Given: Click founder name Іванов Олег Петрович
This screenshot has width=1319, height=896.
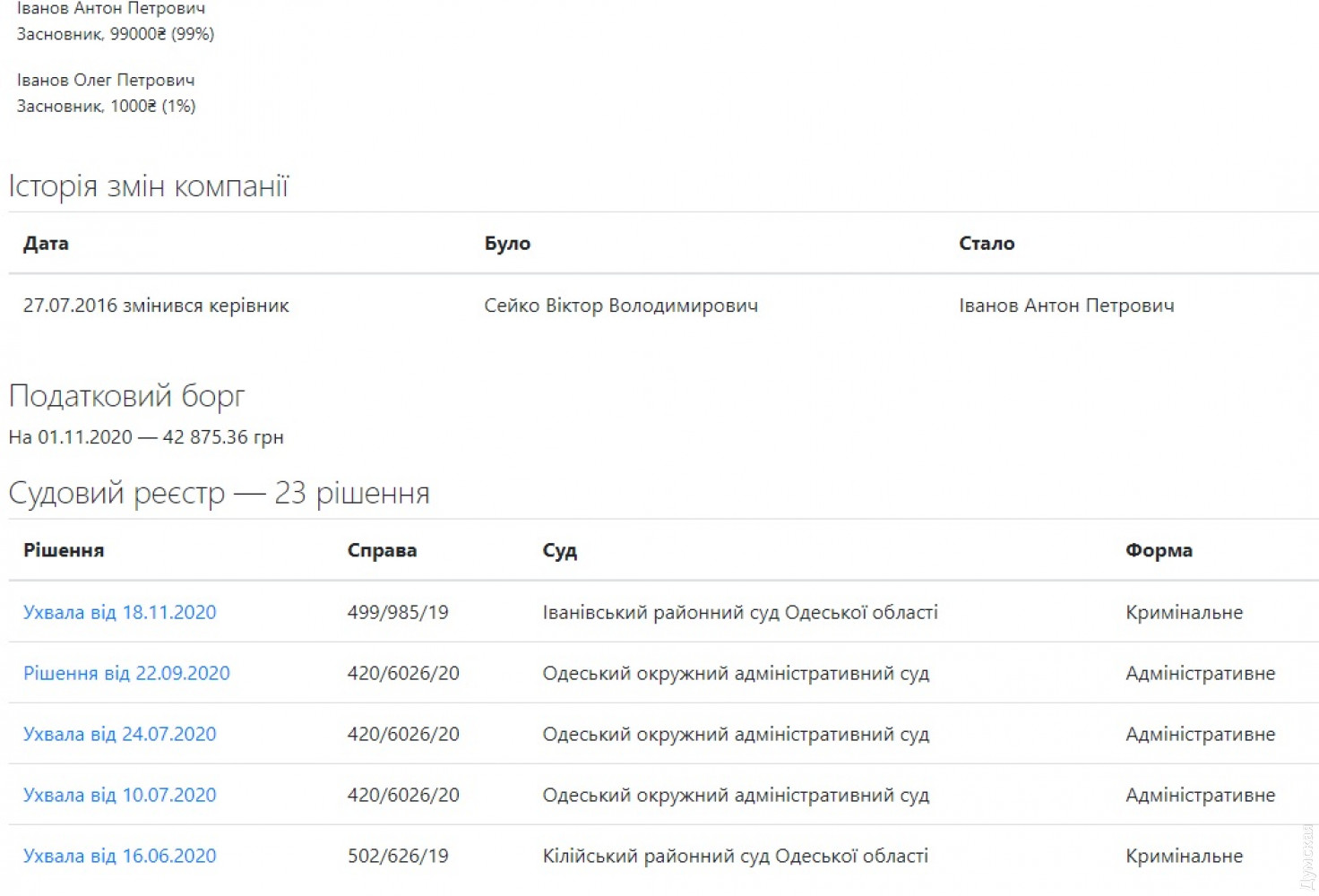Looking at the screenshot, I should tap(106, 80).
